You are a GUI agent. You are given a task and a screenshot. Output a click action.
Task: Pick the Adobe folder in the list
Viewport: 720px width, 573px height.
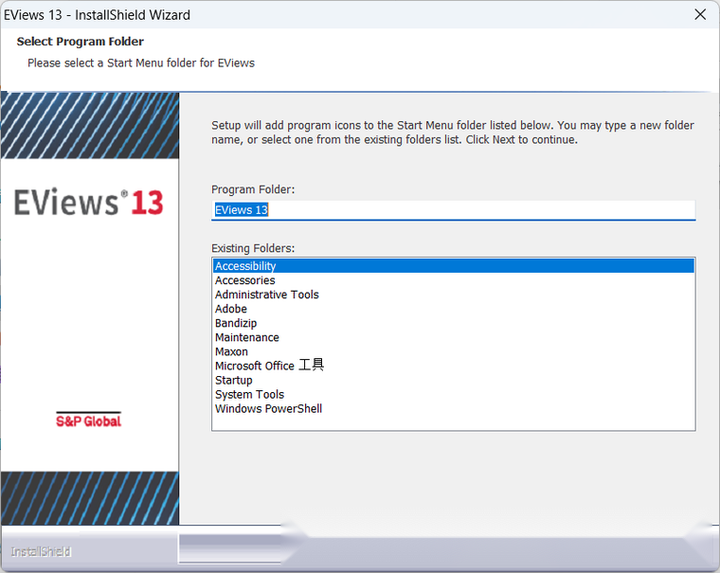pyautogui.click(x=231, y=309)
